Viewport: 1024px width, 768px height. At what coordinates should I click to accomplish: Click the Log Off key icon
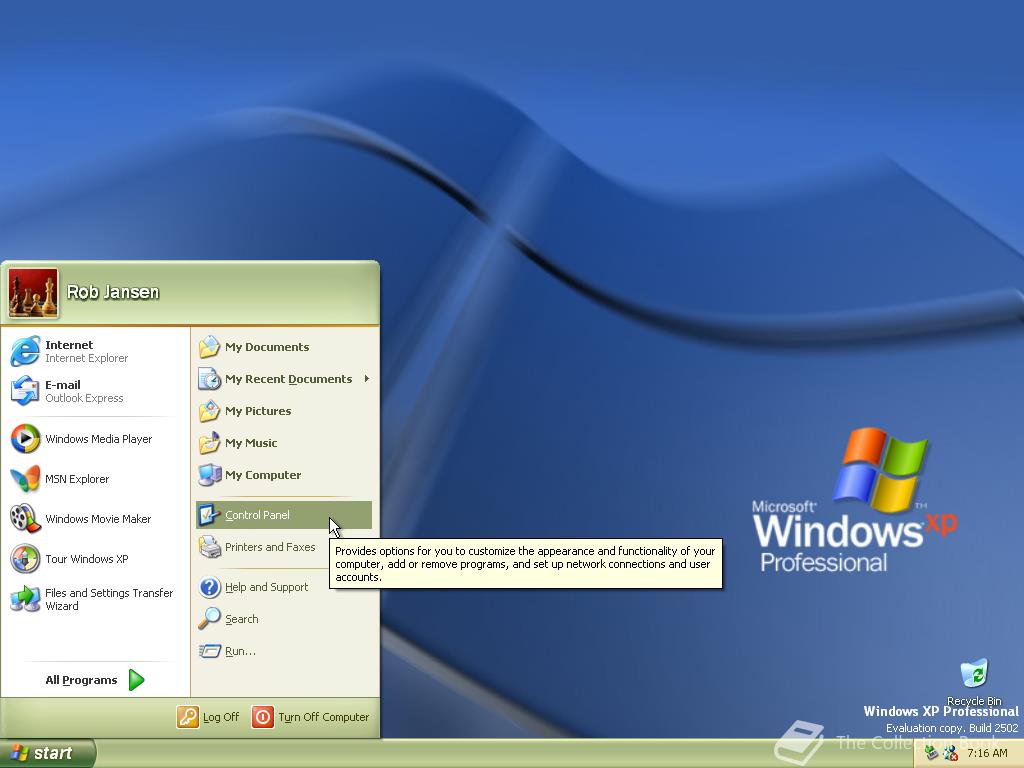click(187, 717)
